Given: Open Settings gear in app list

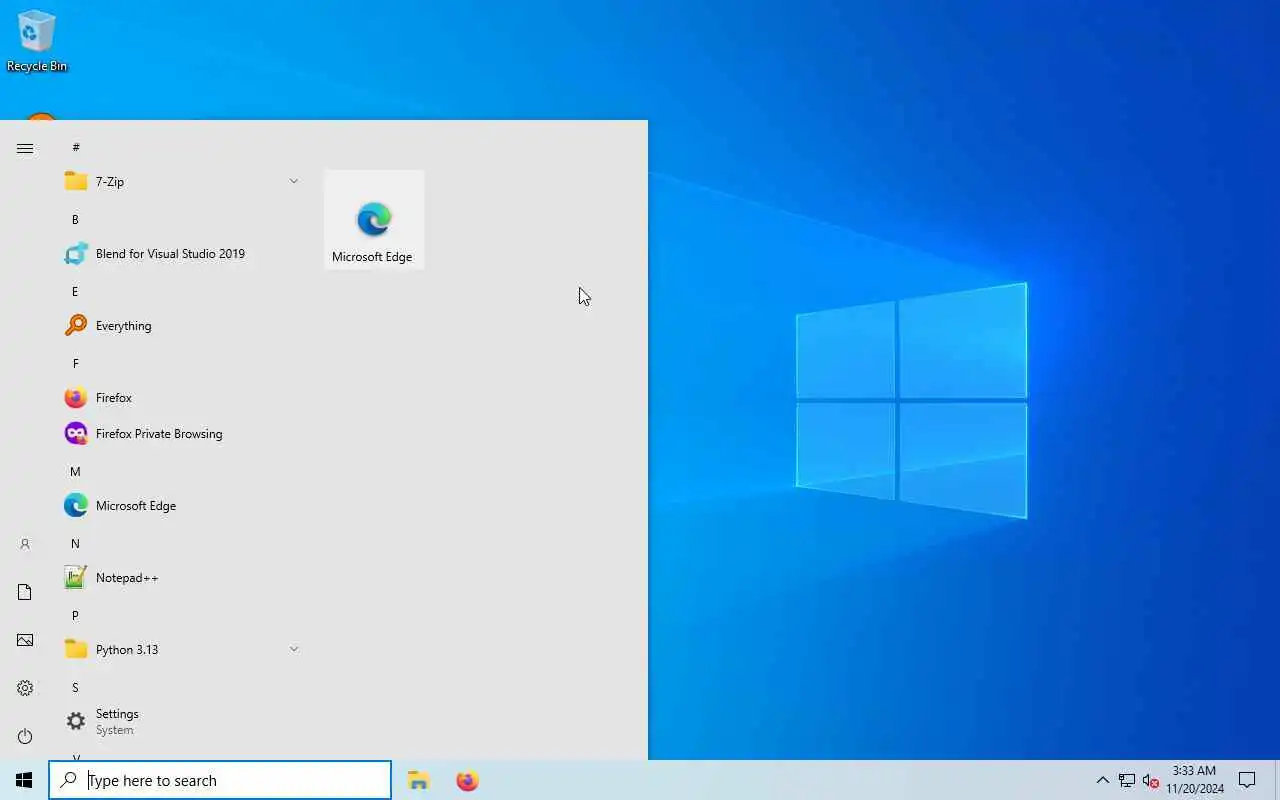Looking at the screenshot, I should coord(76,721).
